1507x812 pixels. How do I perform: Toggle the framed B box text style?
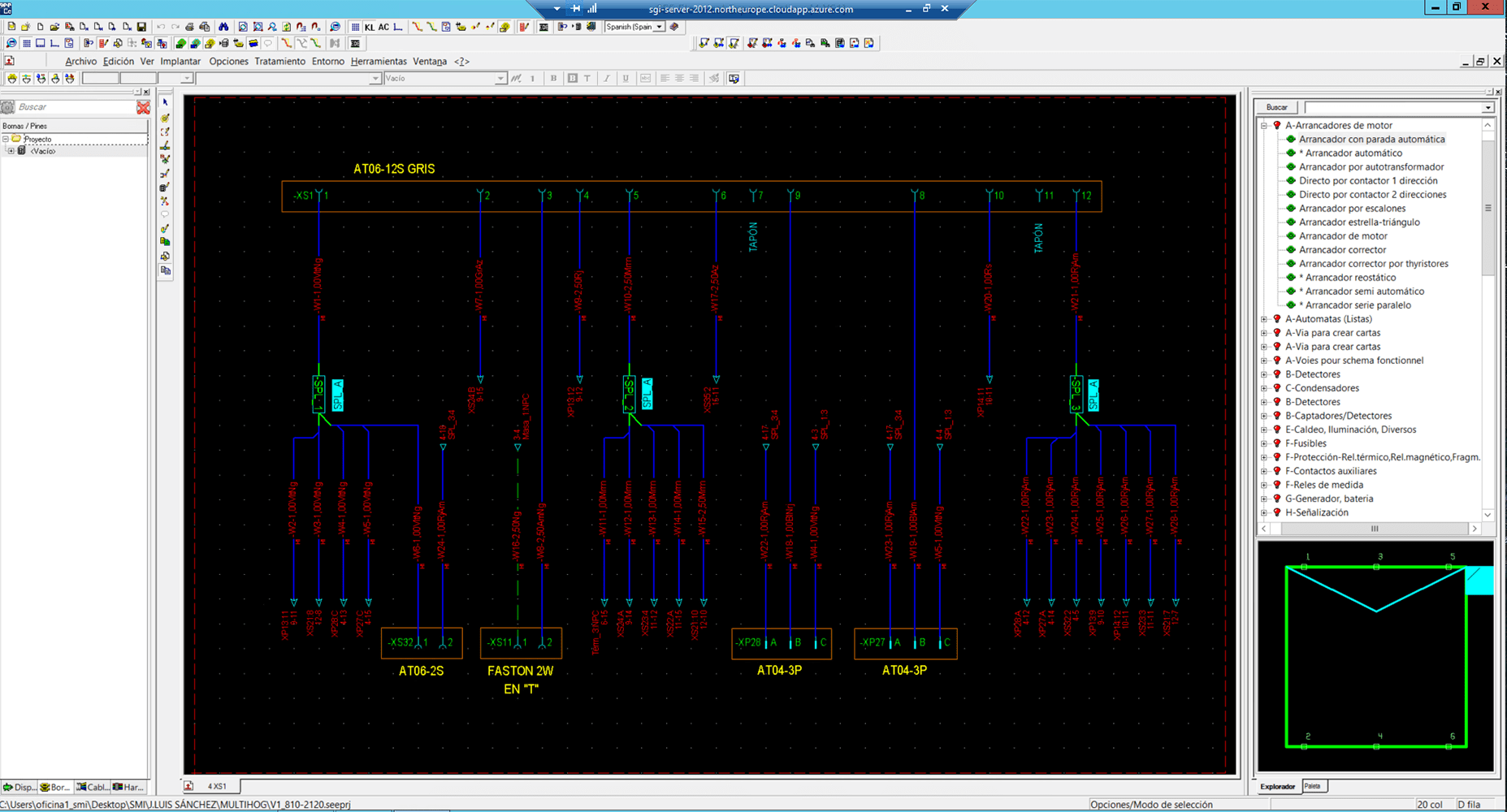click(573, 78)
